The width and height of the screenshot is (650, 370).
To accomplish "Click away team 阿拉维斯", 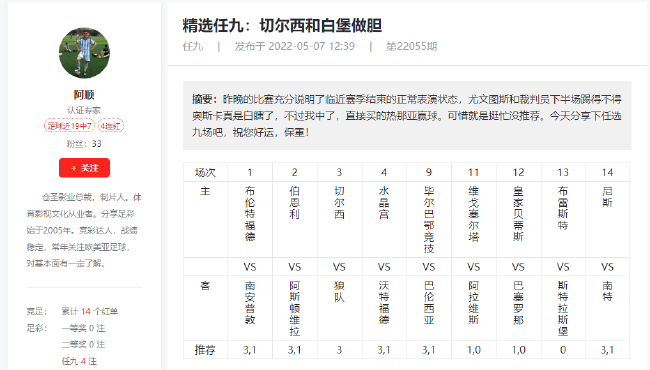I will pos(473,302).
